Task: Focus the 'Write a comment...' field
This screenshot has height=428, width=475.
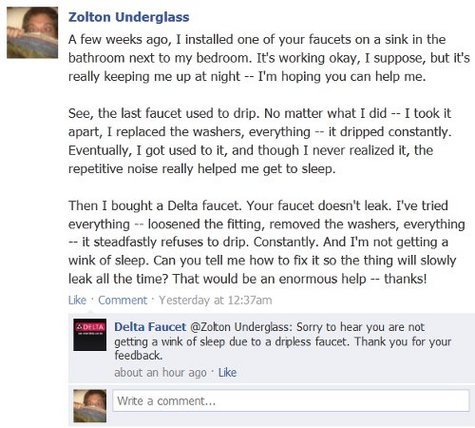Action: click(291, 401)
